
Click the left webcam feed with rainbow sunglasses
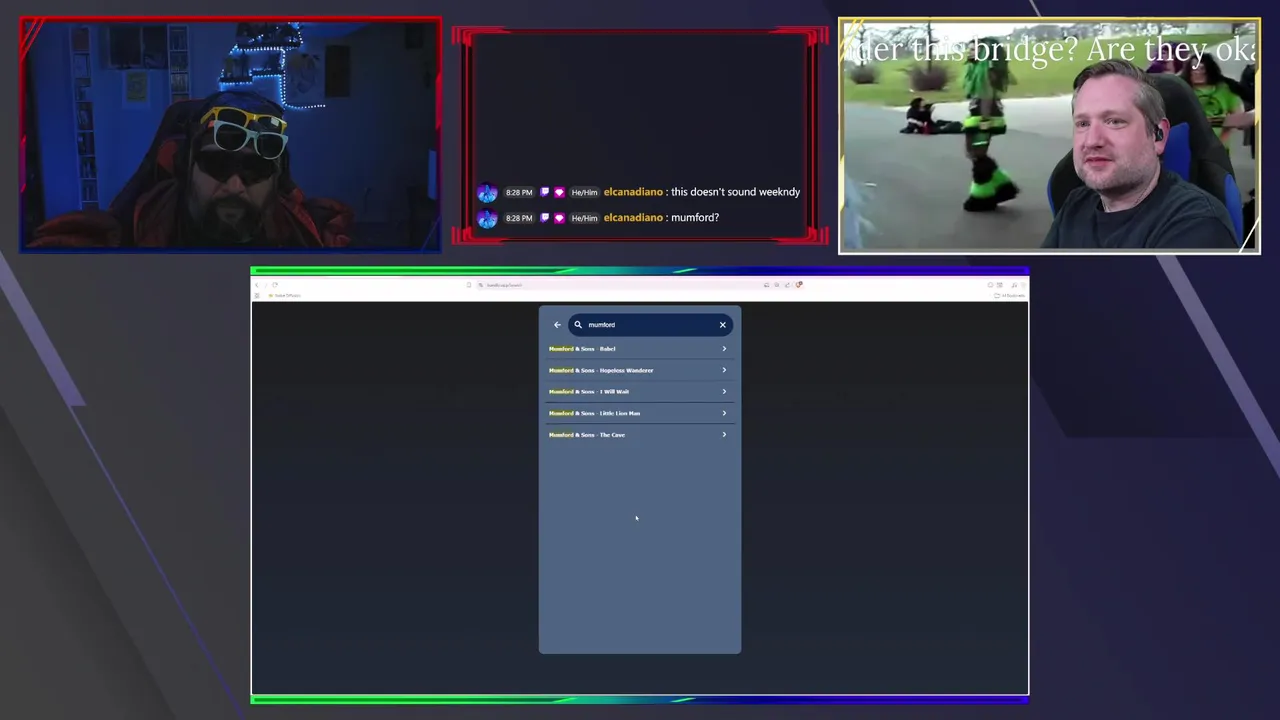pyautogui.click(x=230, y=135)
